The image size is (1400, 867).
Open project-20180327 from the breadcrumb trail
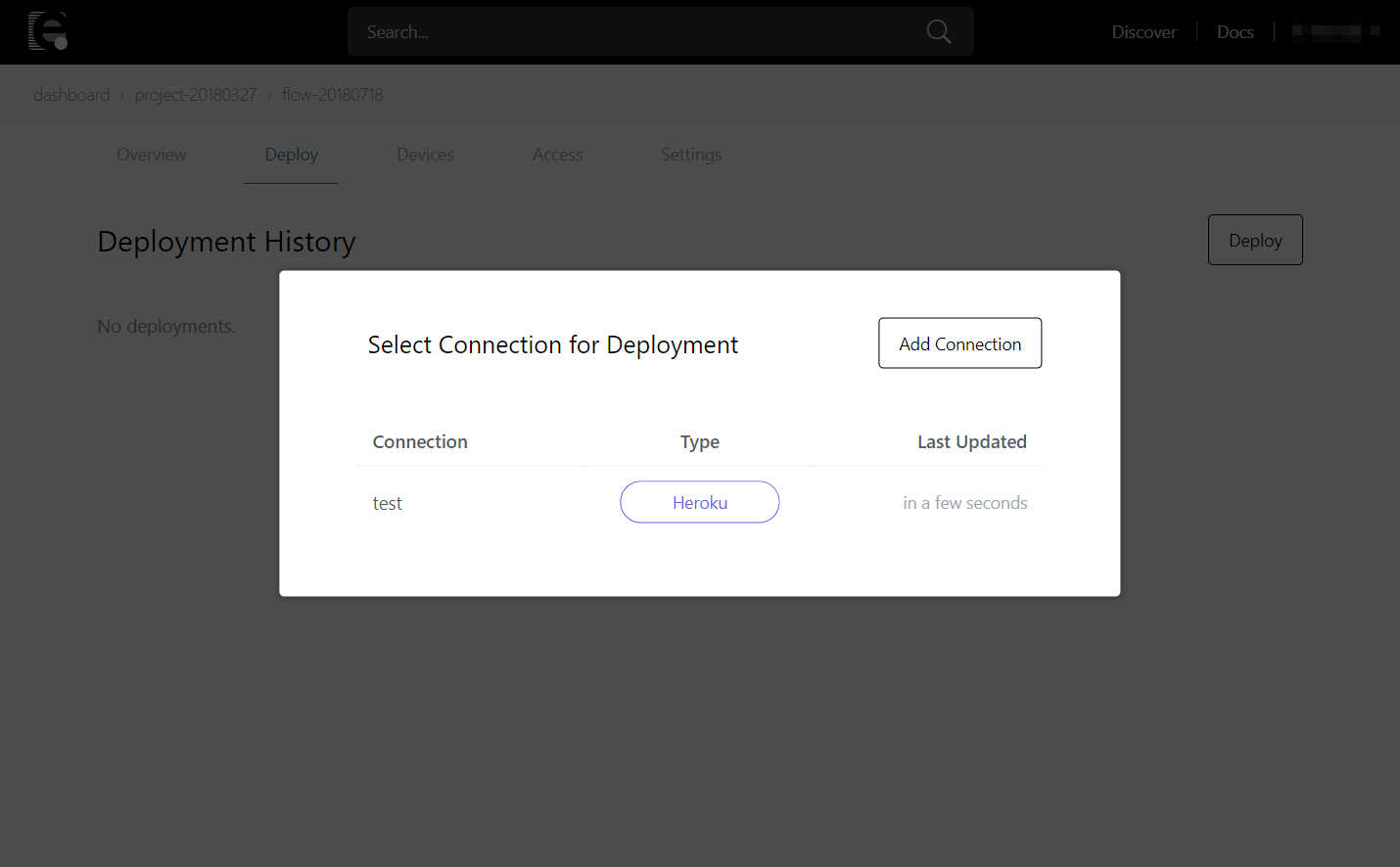click(x=196, y=94)
